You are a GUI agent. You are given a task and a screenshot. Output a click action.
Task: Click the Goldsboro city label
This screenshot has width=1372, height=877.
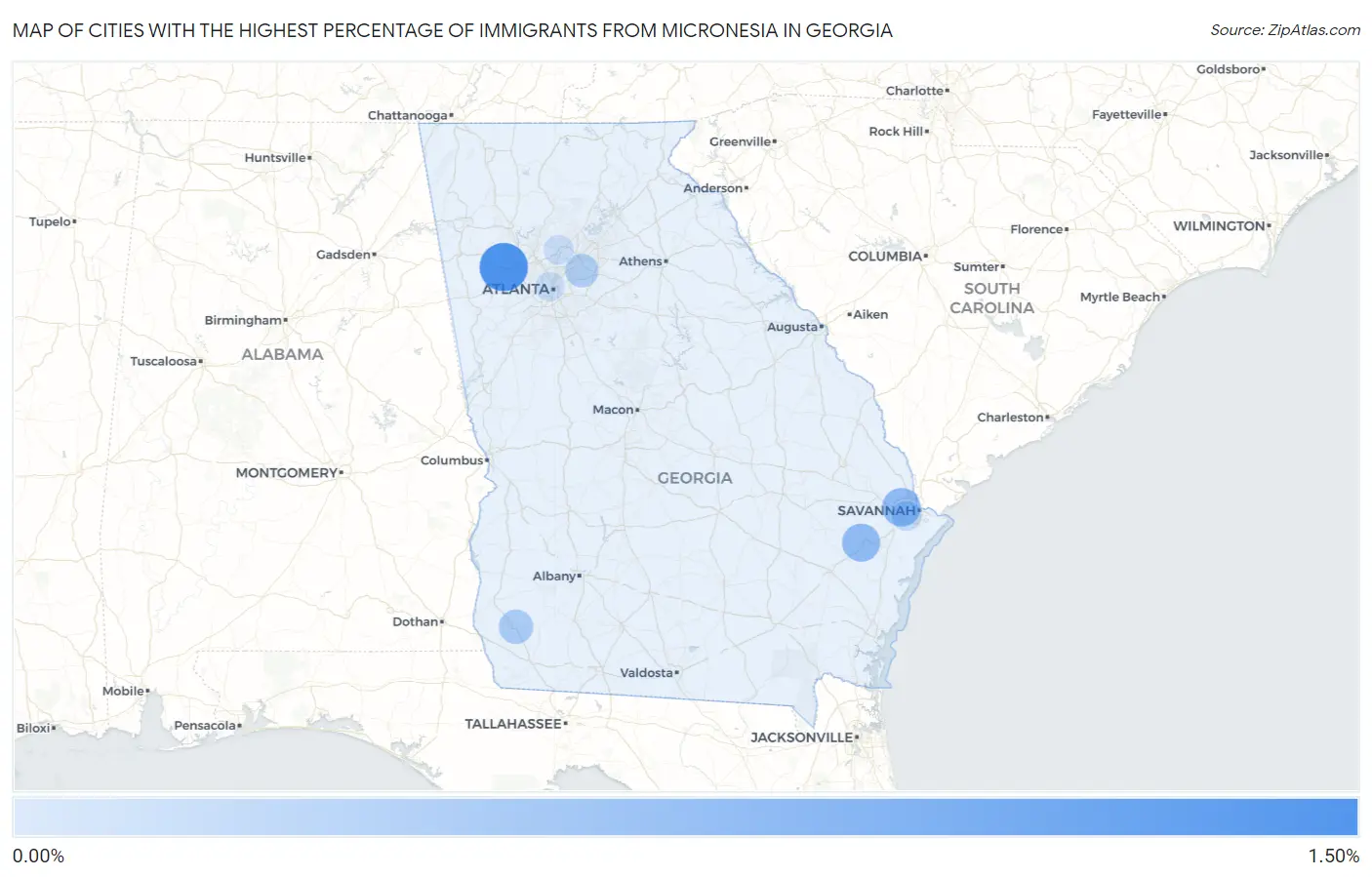pos(1228,70)
